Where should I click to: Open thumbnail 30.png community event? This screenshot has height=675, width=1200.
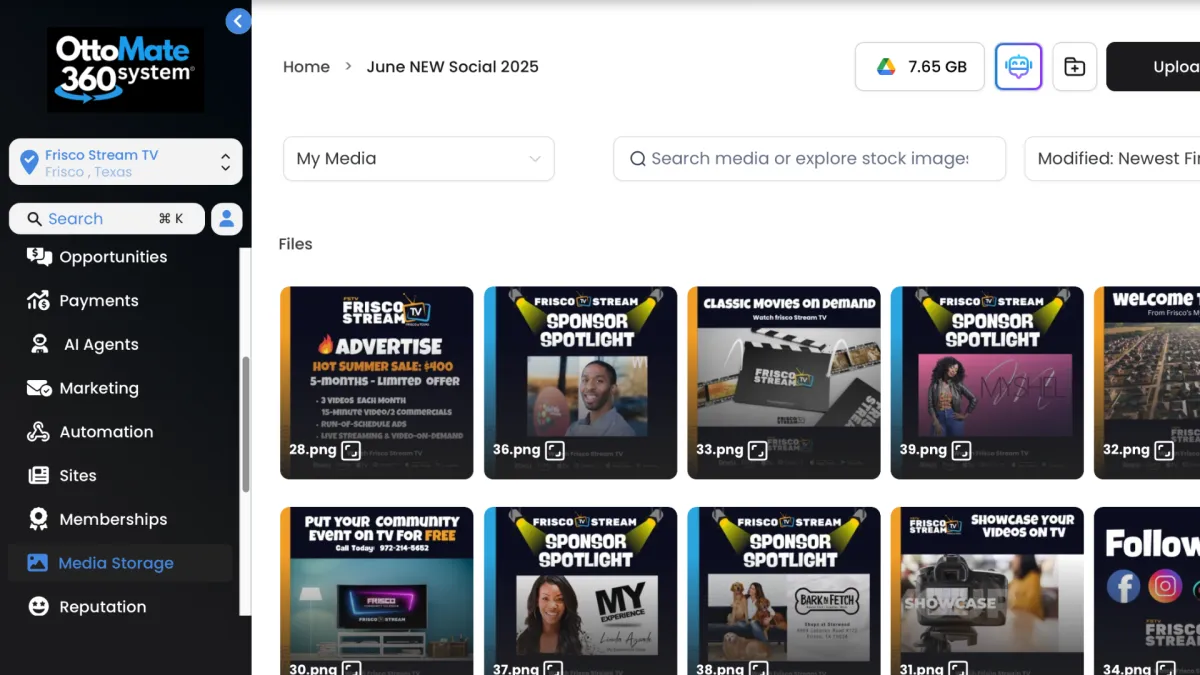click(x=377, y=591)
